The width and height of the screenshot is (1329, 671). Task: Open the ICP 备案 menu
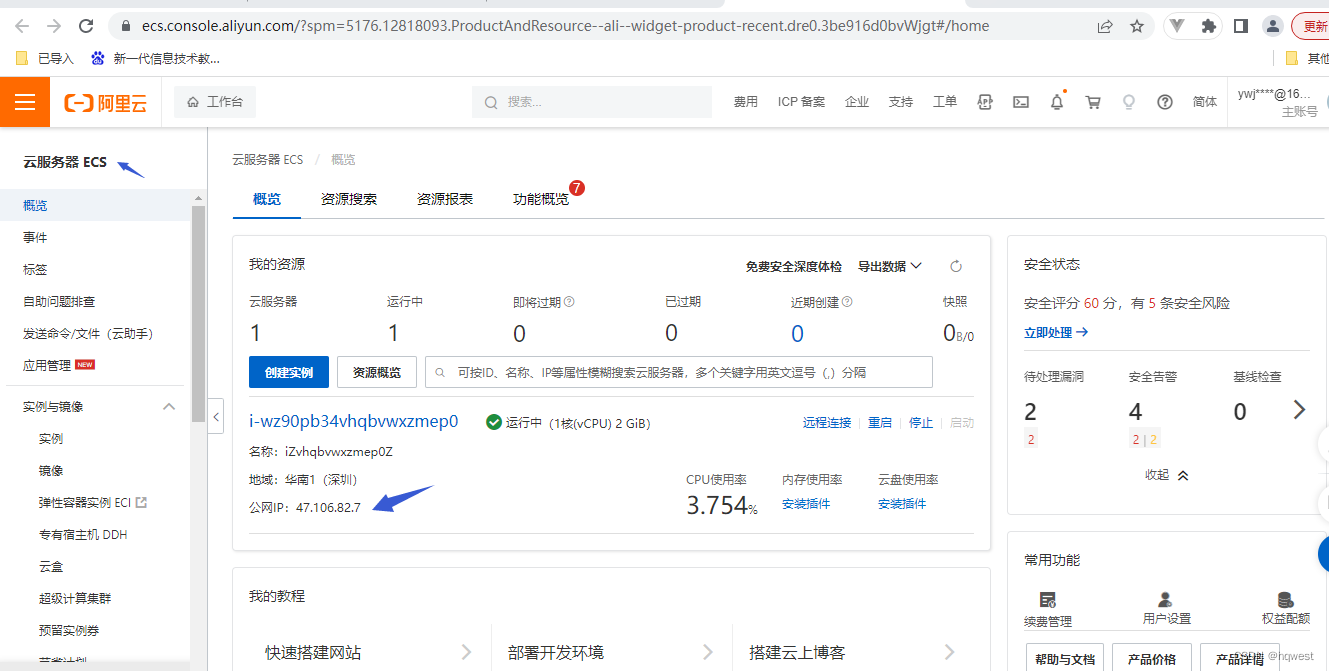pos(802,102)
